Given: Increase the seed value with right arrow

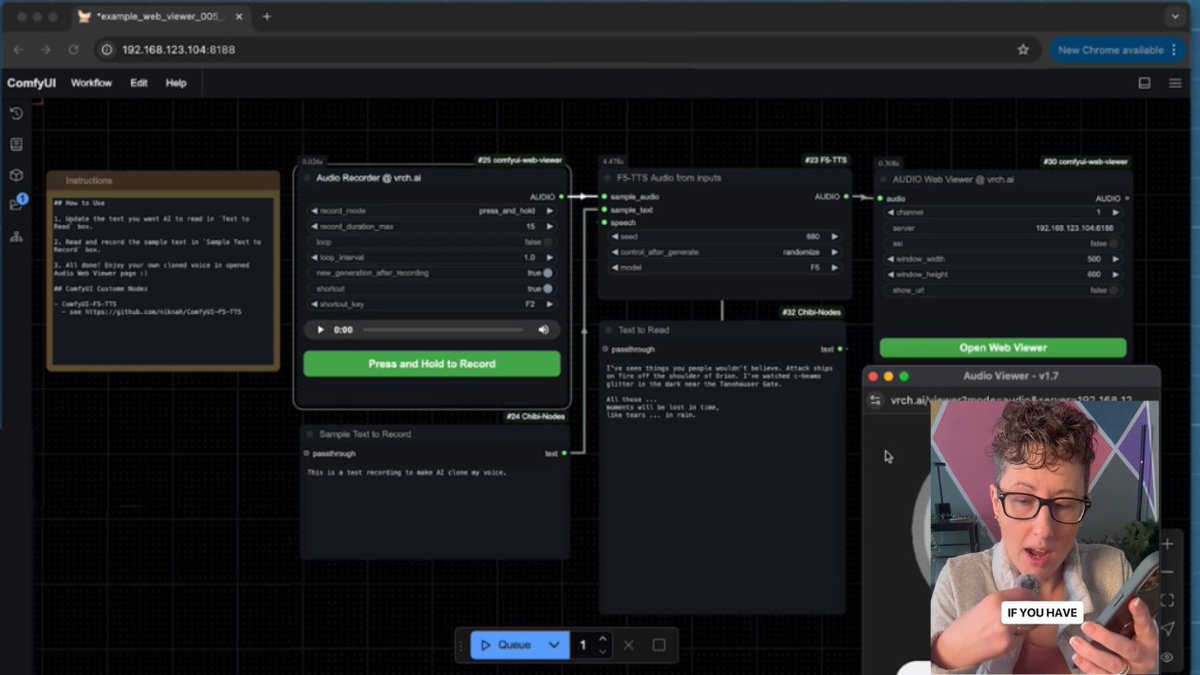Looking at the screenshot, I should coord(835,237).
